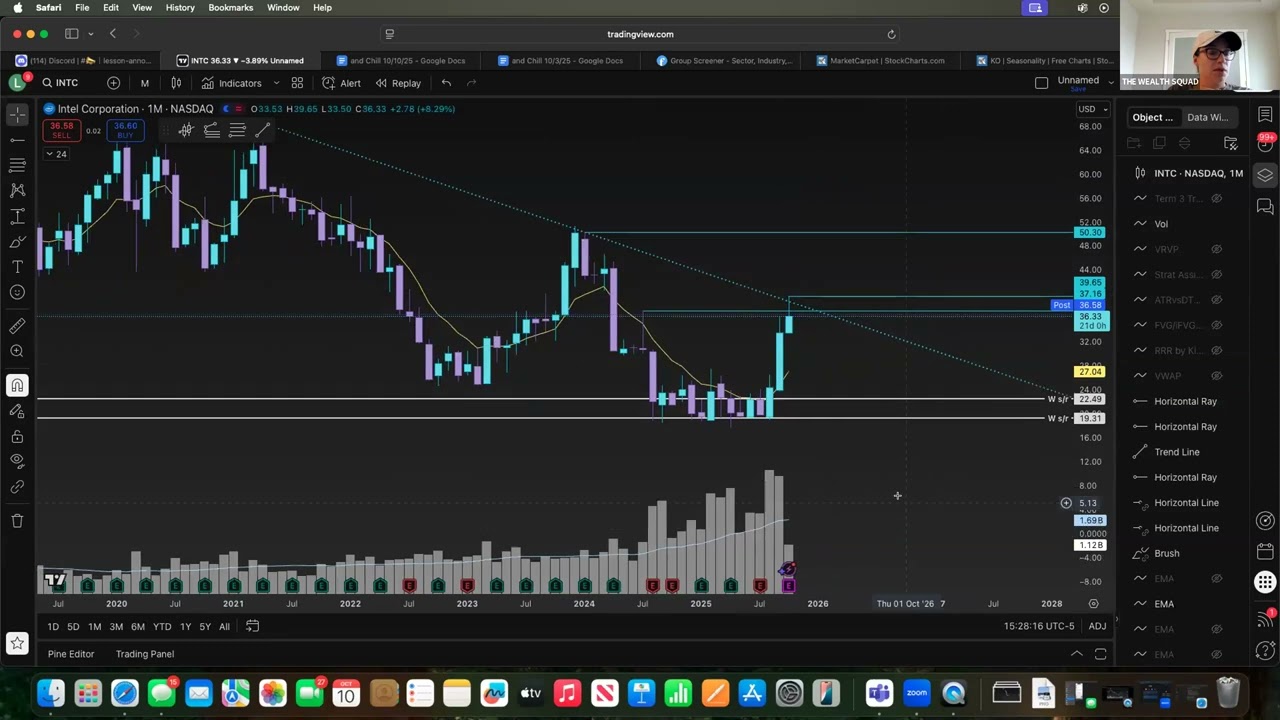Screen dimensions: 1280x720
Task: Switch to the Data Window tab
Action: [1207, 117]
